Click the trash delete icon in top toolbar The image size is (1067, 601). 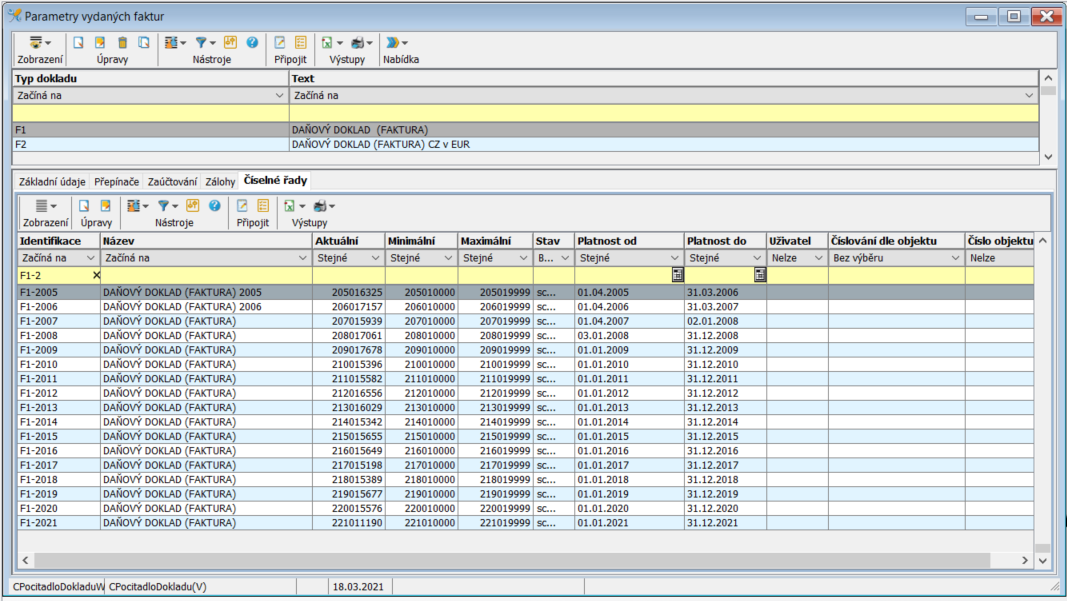[x=123, y=43]
